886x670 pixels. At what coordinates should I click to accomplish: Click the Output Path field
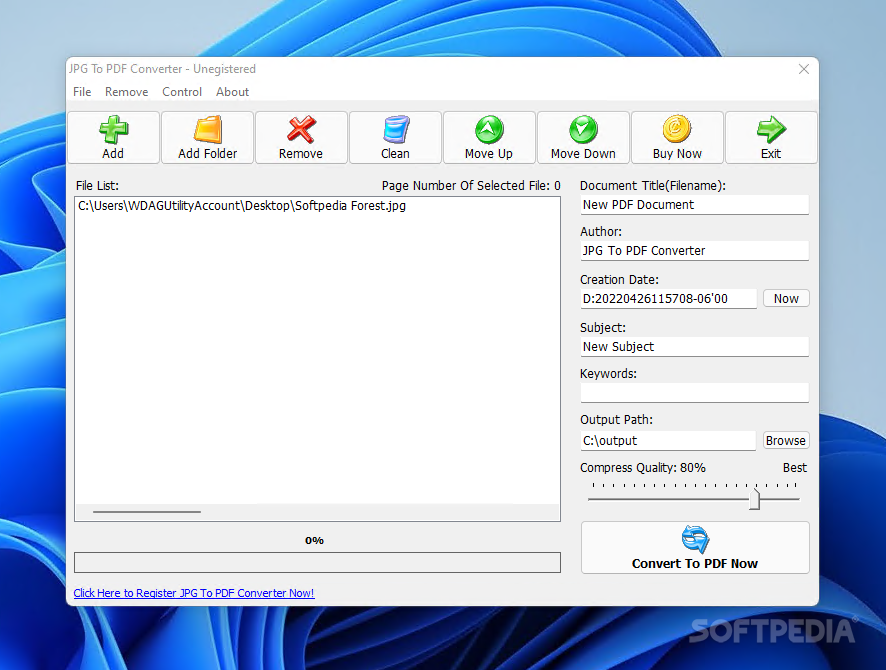[668, 441]
